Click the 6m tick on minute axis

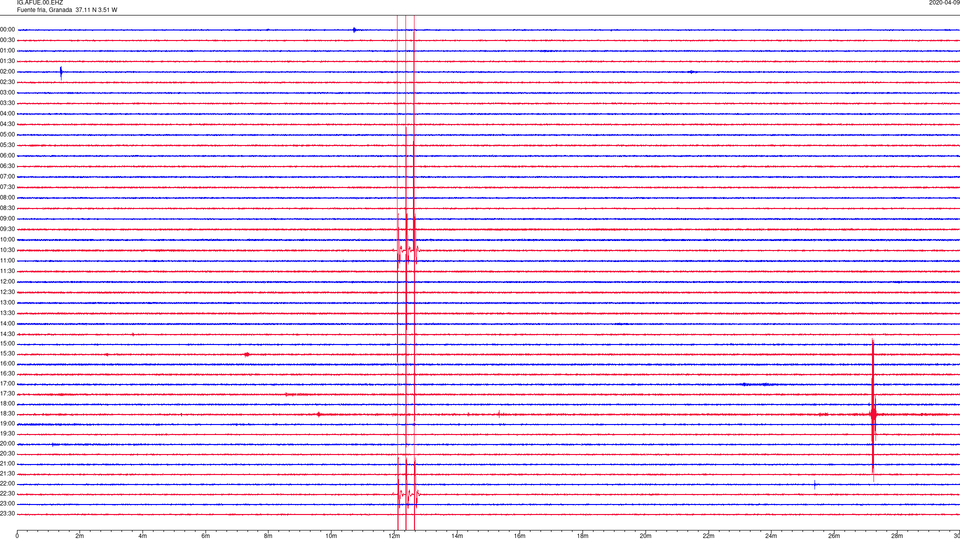[x=206, y=536]
